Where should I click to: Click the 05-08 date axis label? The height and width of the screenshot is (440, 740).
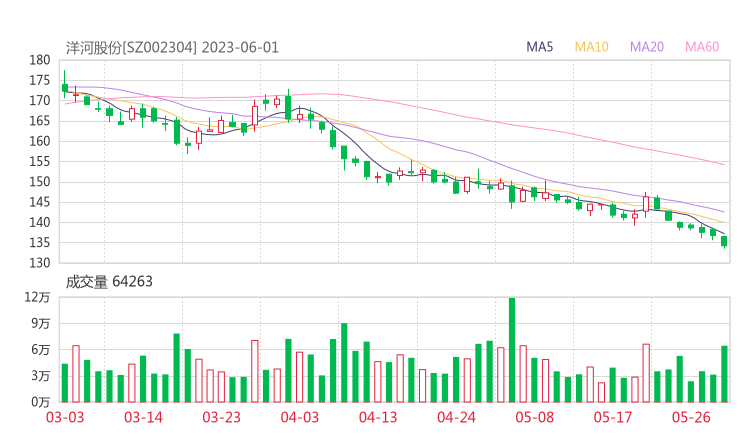pyautogui.click(x=534, y=417)
